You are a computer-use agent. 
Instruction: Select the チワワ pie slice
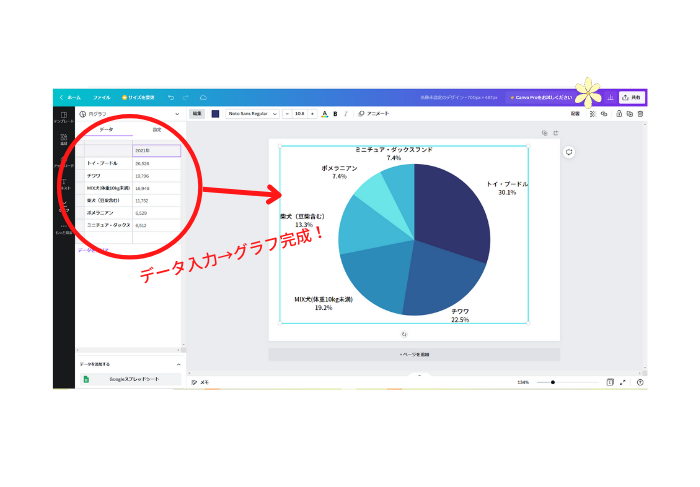point(440,281)
